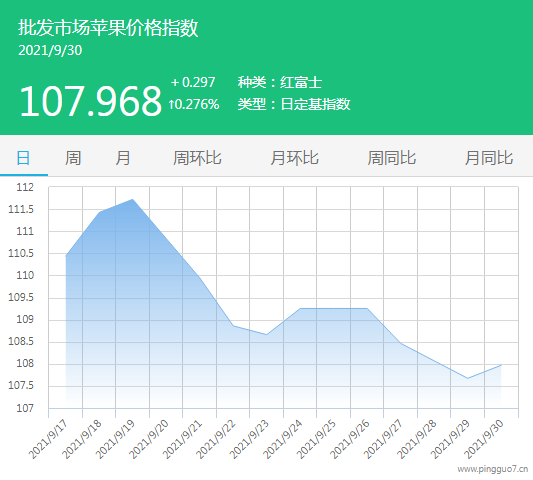Open the 周环比 tab
The width and height of the screenshot is (533, 480).
[x=197, y=158]
